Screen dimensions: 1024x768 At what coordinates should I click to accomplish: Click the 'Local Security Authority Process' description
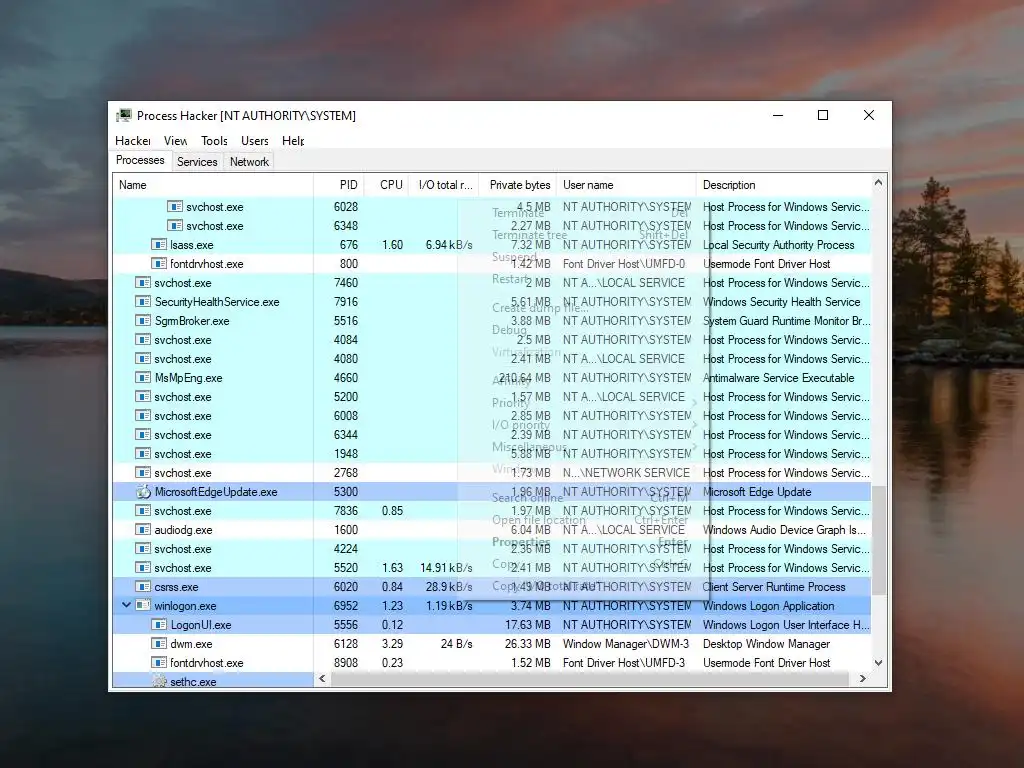[778, 245]
